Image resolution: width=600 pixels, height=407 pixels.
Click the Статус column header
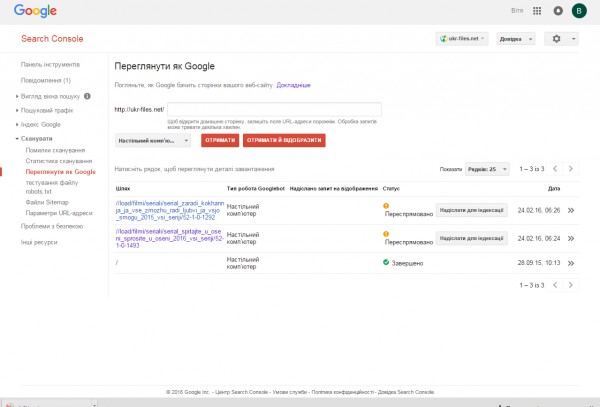point(391,189)
